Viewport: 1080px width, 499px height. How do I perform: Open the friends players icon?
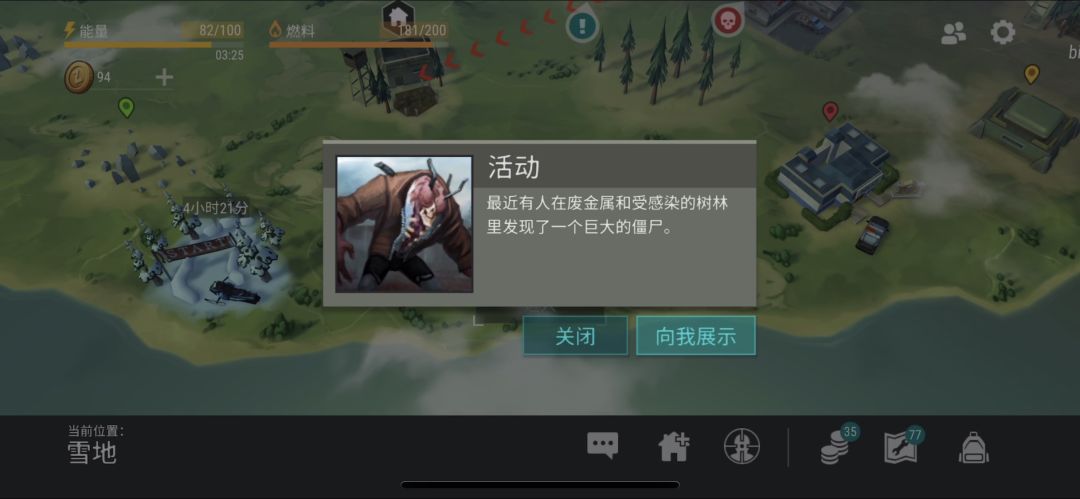tap(953, 33)
